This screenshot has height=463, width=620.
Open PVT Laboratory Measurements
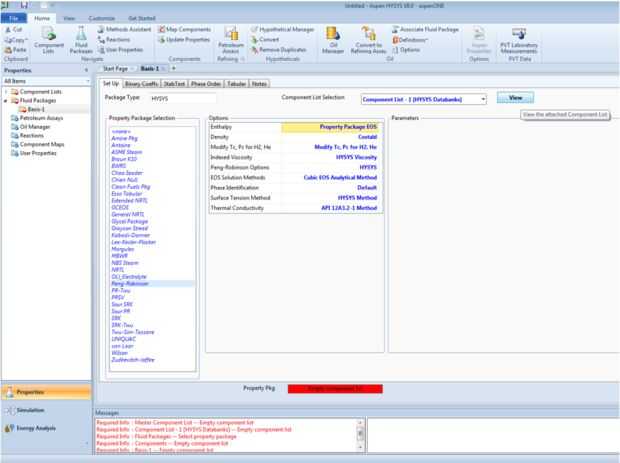pos(519,40)
